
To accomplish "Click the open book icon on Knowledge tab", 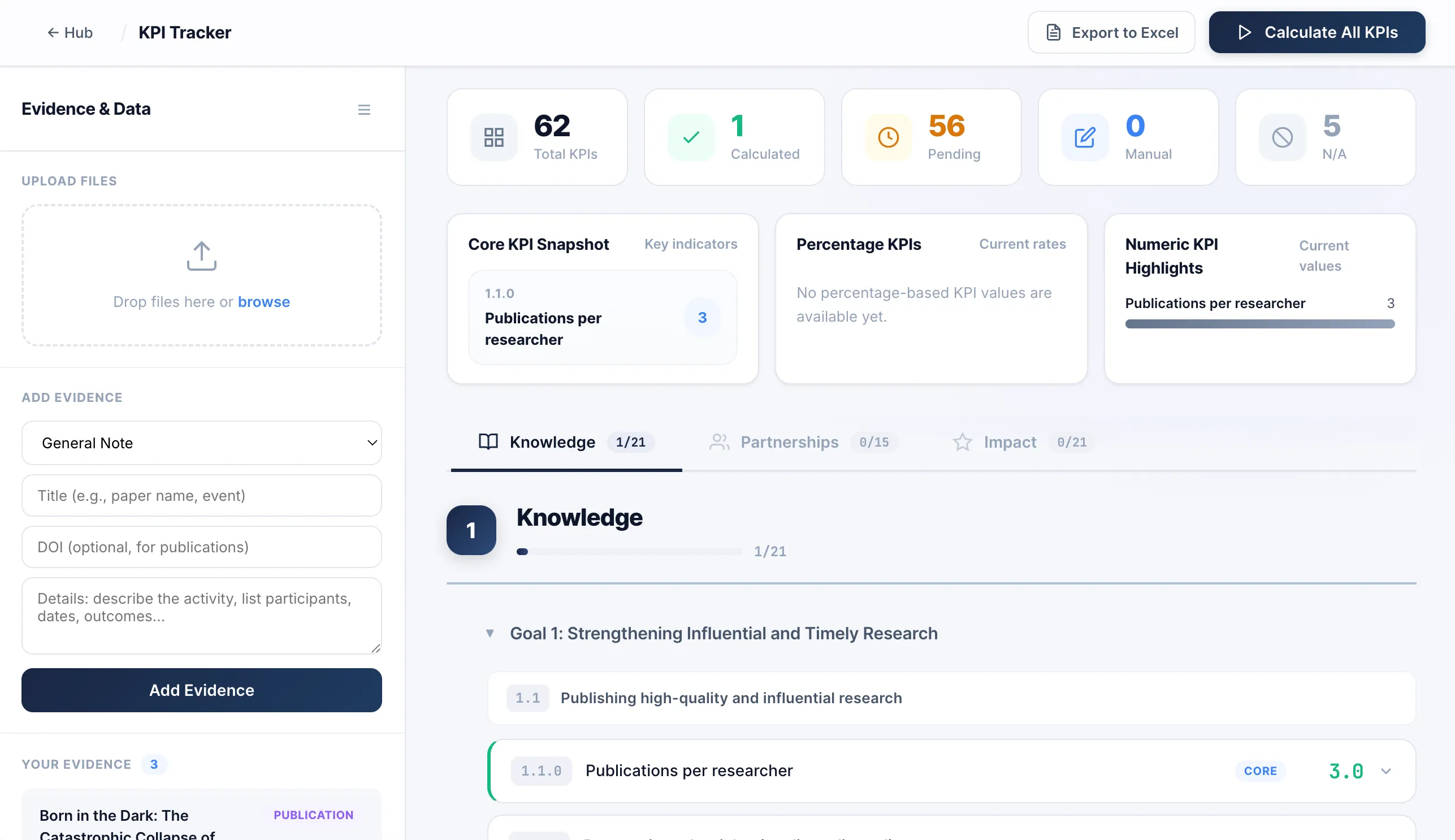I will (488, 442).
